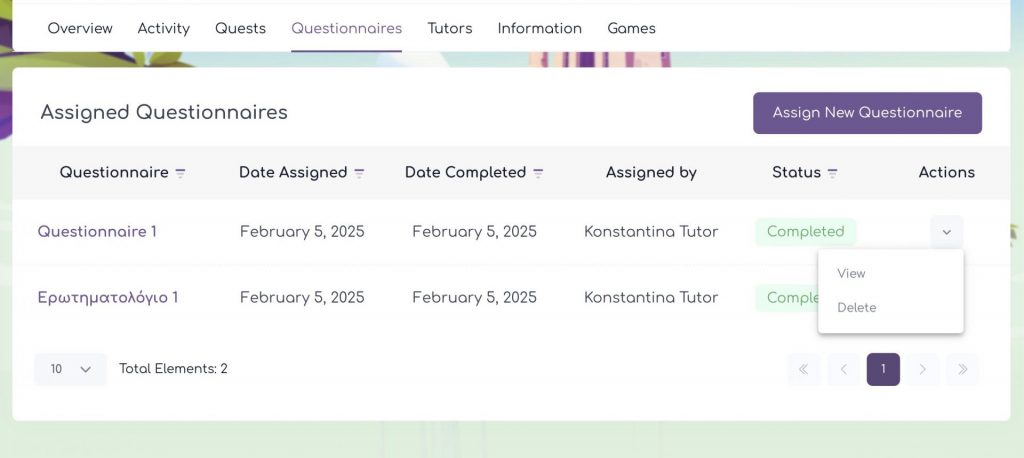Open the Ερωτηματολόγιο 1 link
The height and width of the screenshot is (458, 1024).
point(108,297)
